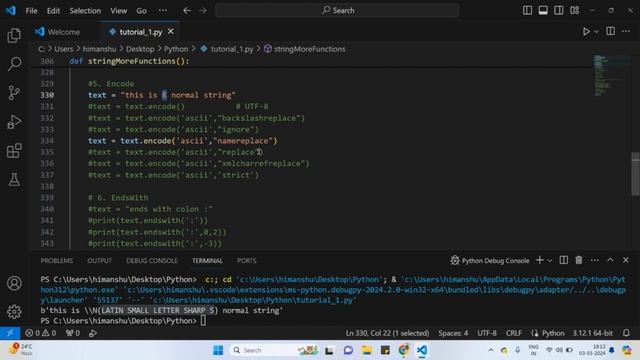Toggle the secondary side bar layout icon
The width and height of the screenshot is (640, 360).
[558, 10]
